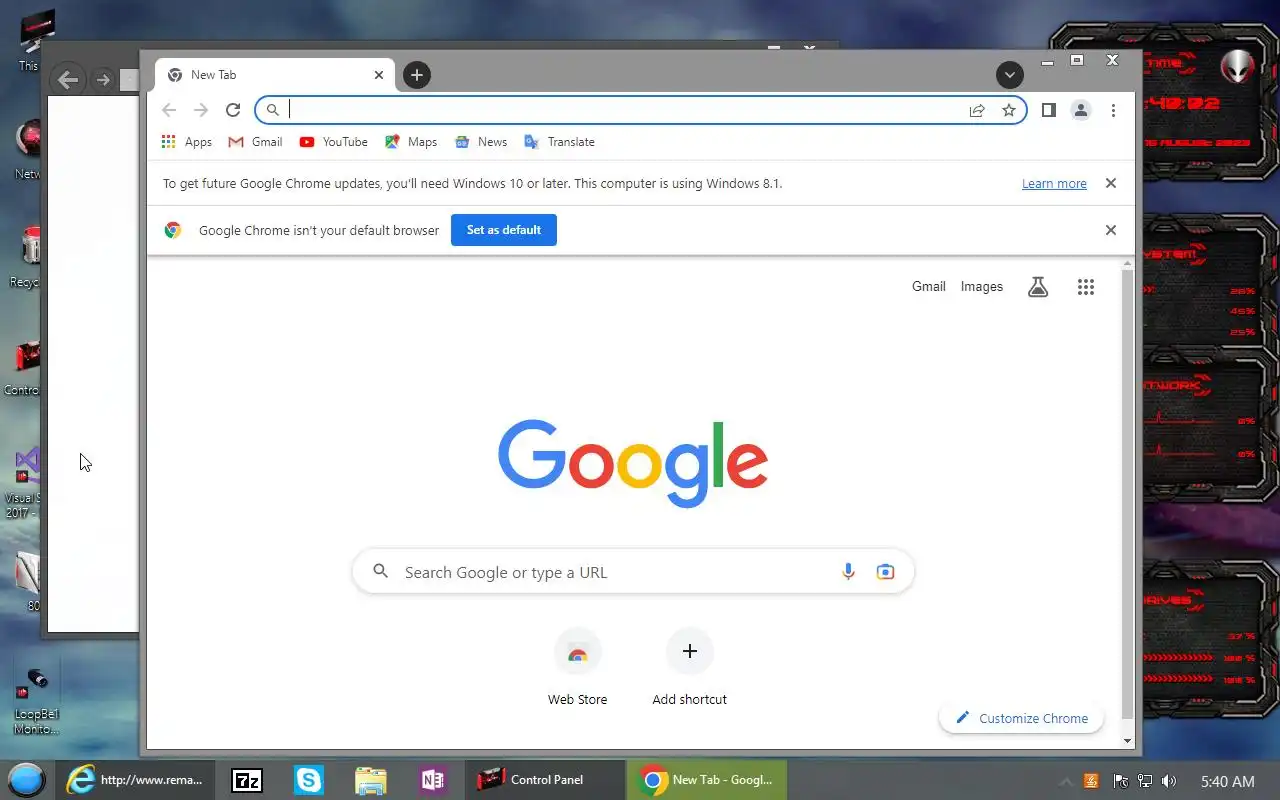This screenshot has height=800, width=1280.
Task: Open the Chrome side panel icon
Action: [1048, 110]
